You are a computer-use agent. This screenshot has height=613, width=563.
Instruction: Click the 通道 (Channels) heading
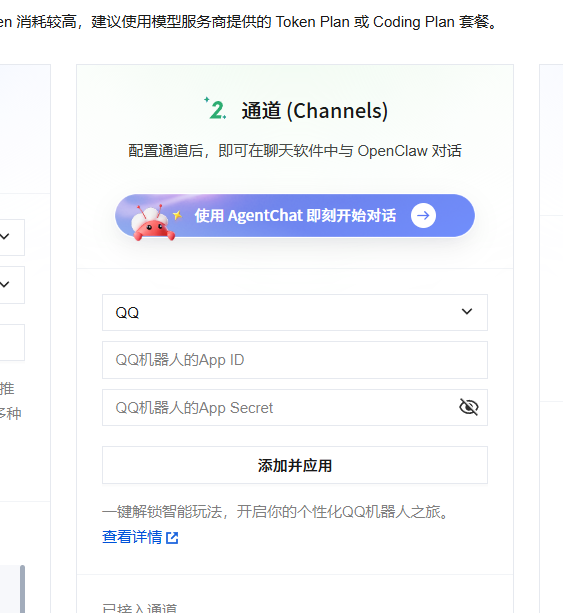point(315,111)
